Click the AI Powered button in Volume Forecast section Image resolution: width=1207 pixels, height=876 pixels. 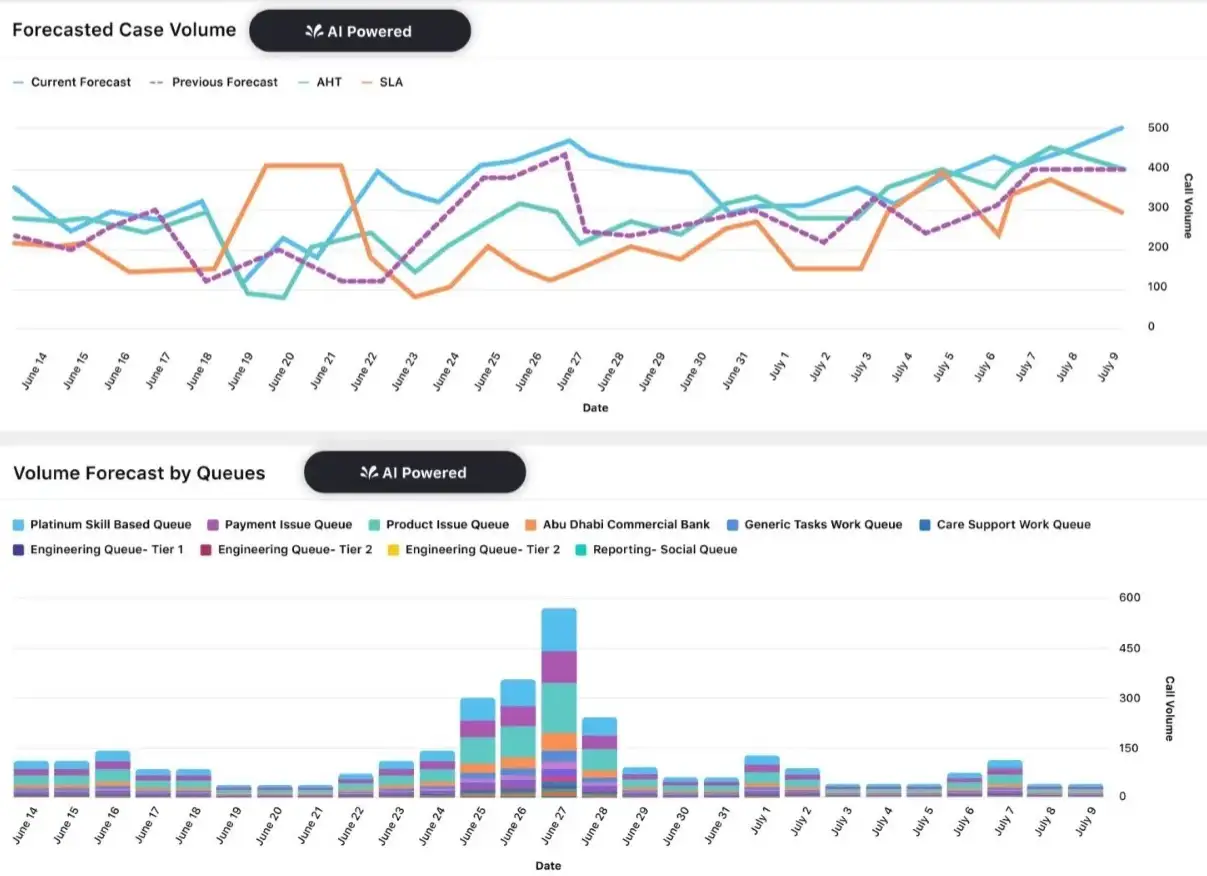(x=414, y=471)
